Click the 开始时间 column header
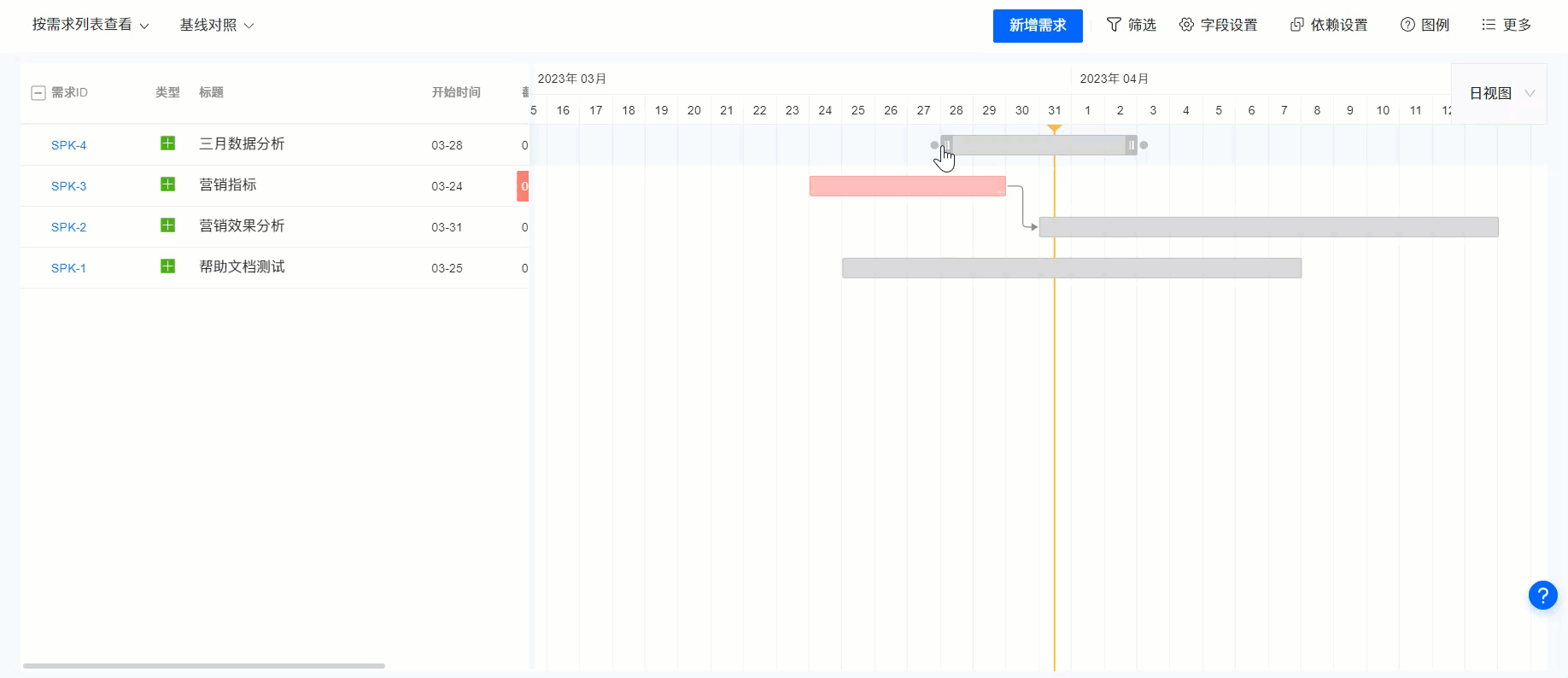The height and width of the screenshot is (678, 1568). 455,92
